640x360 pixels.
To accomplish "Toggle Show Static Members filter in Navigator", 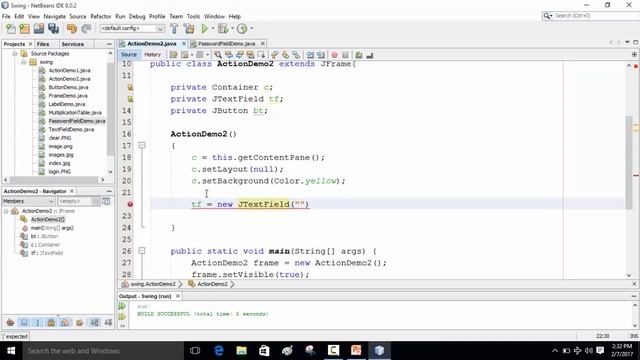I will click(38, 323).
